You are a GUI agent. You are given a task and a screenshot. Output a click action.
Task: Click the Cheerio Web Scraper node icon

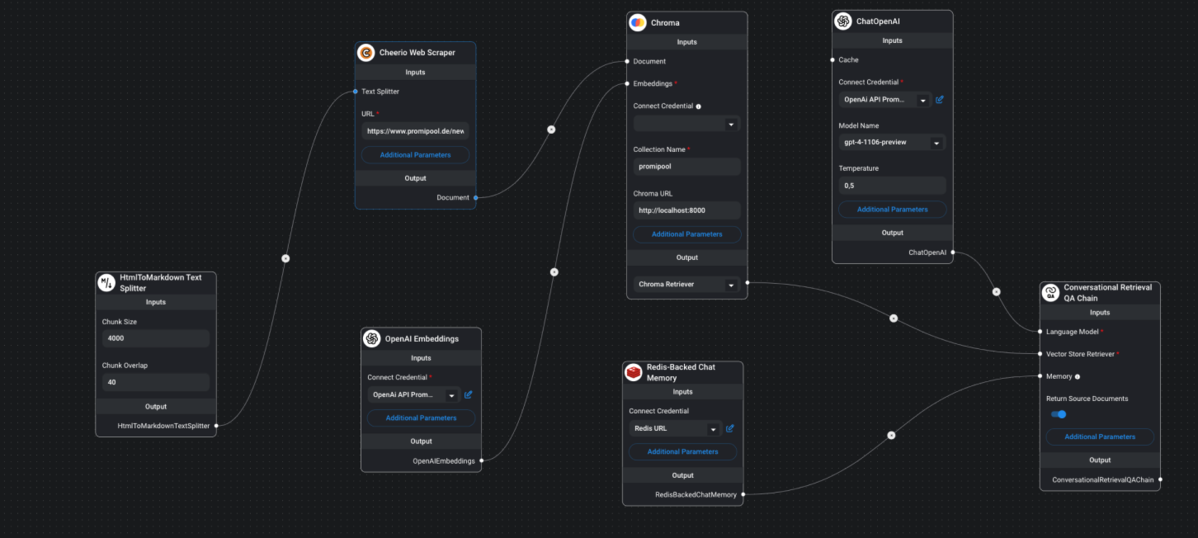(x=367, y=53)
